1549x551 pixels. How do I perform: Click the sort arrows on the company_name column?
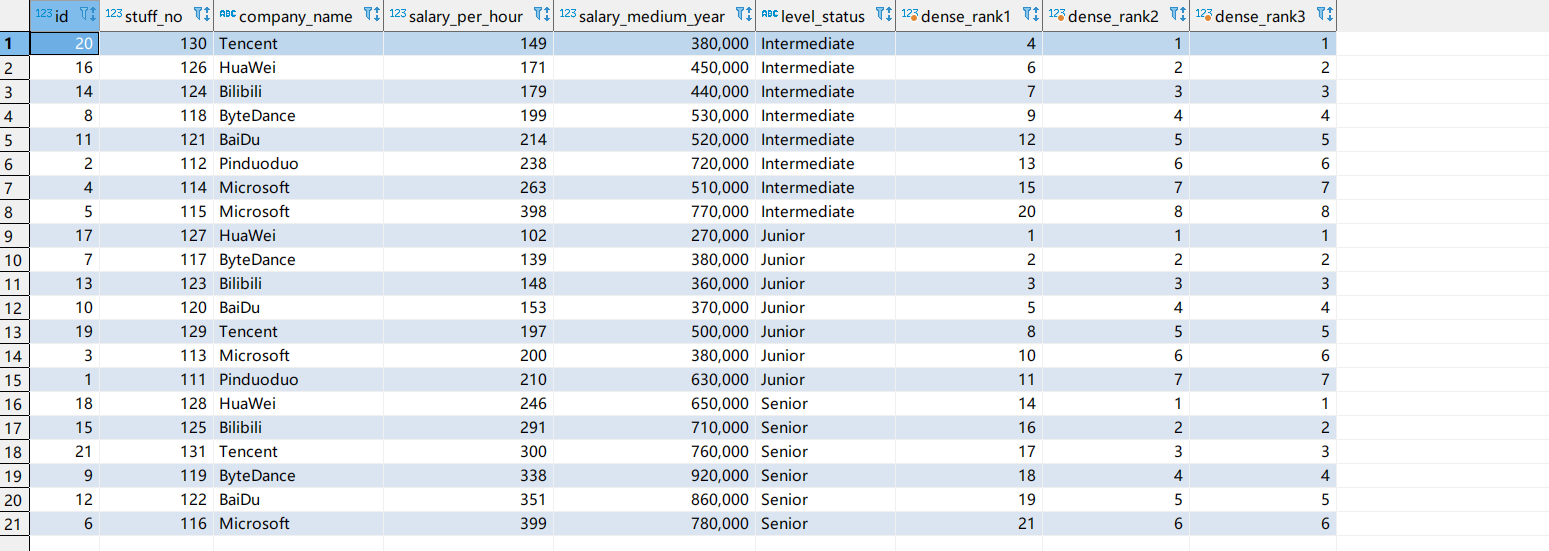(377, 15)
